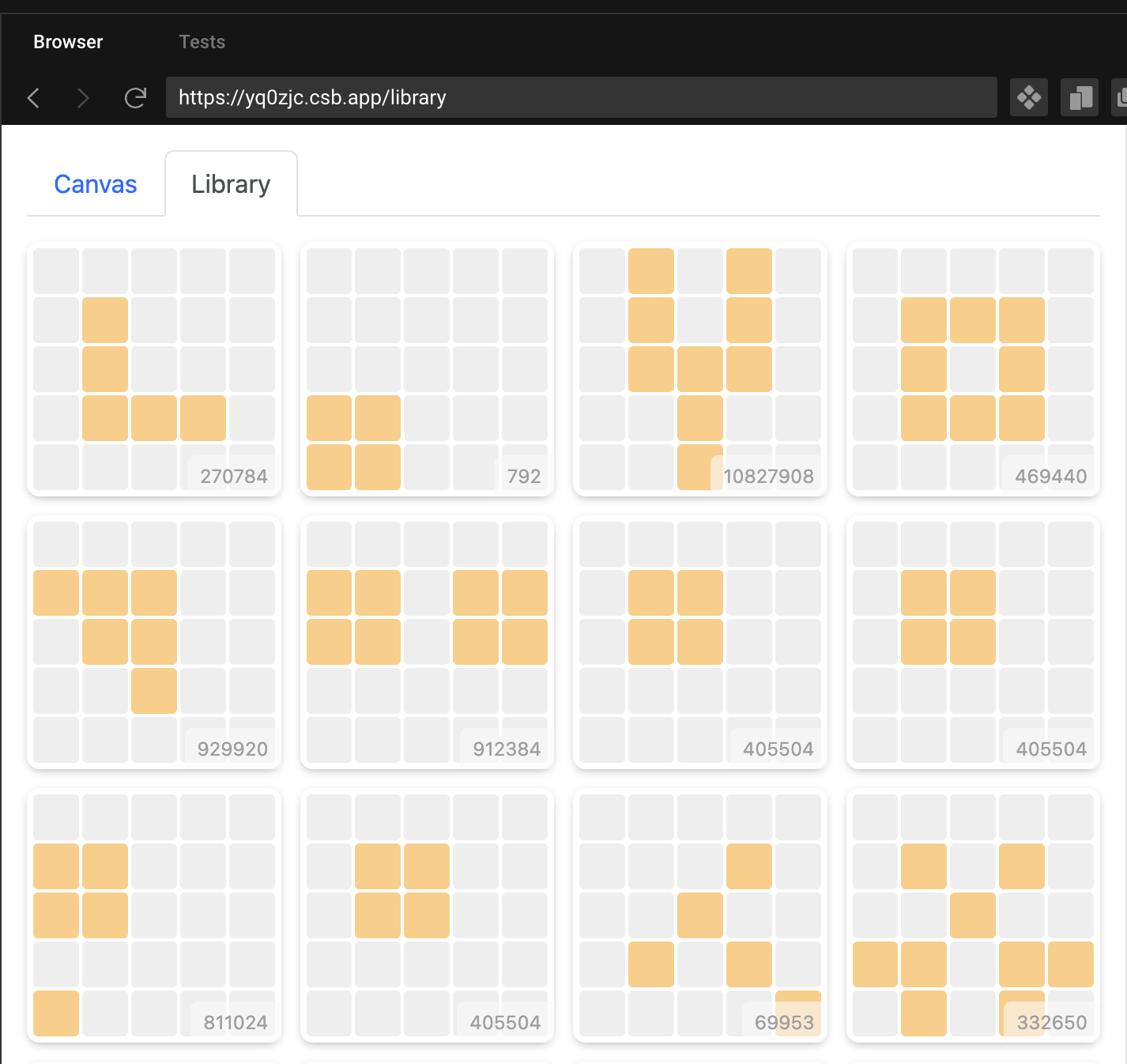Open pattern card labeled 792
1127x1064 pixels.
(427, 369)
